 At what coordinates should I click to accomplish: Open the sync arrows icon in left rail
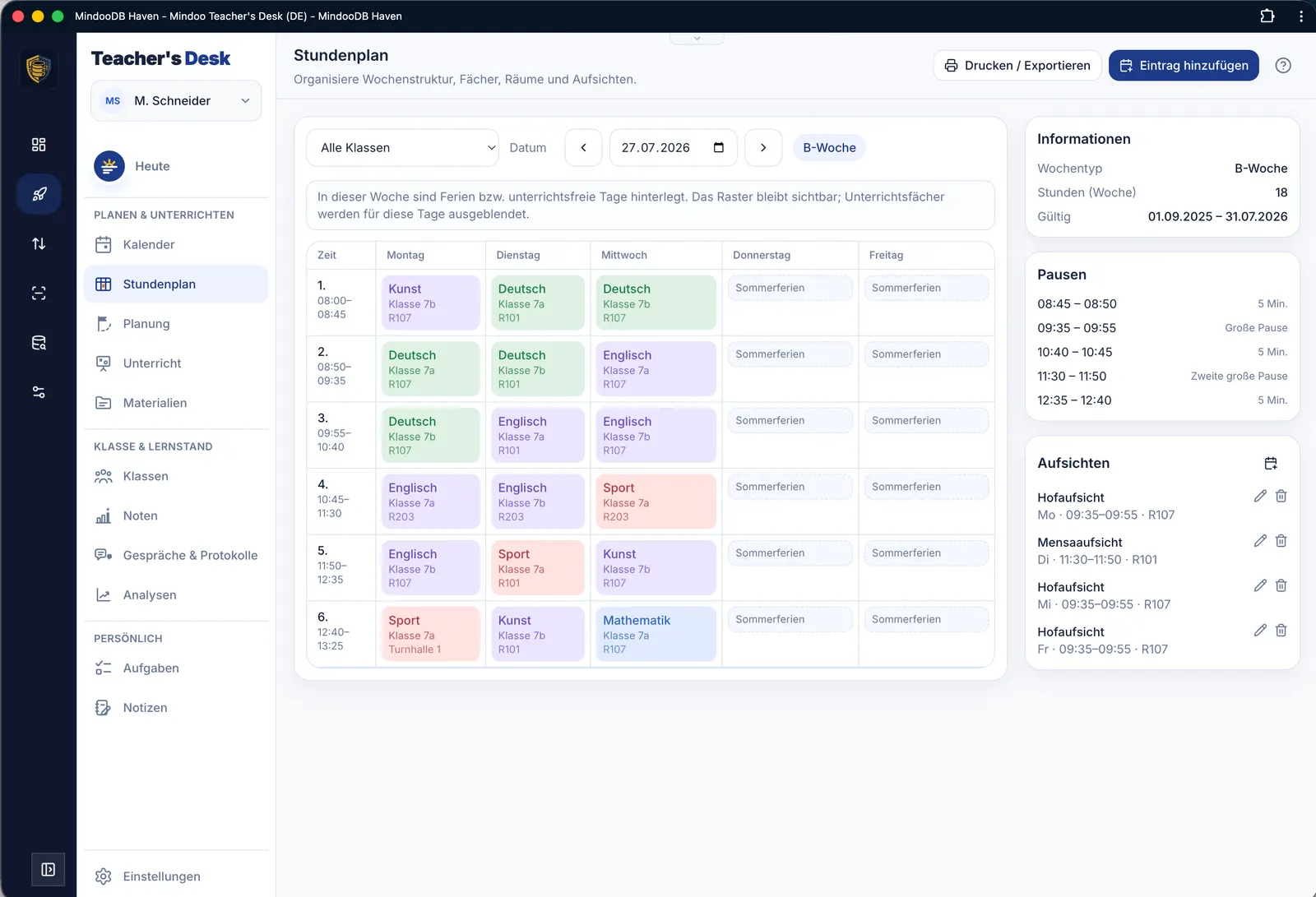39,243
